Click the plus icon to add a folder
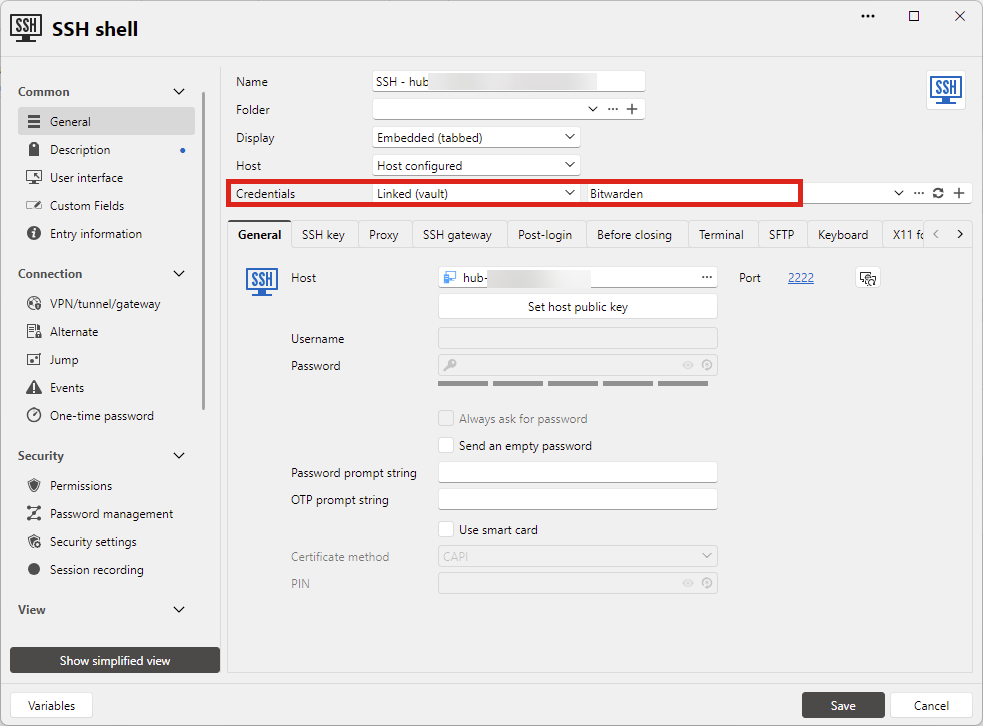This screenshot has width=983, height=726. 632,109
